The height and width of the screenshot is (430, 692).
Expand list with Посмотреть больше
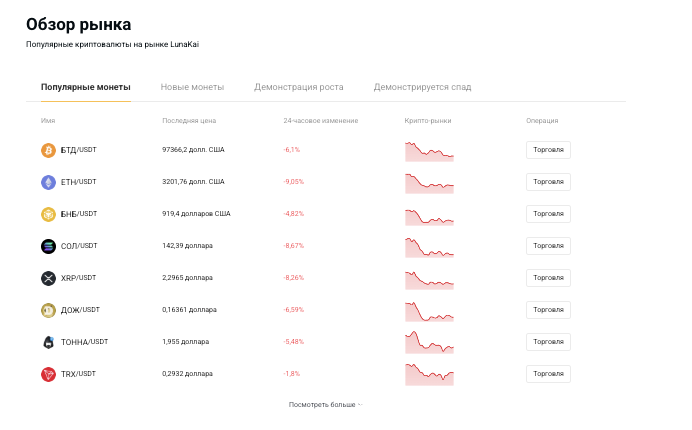point(324,405)
